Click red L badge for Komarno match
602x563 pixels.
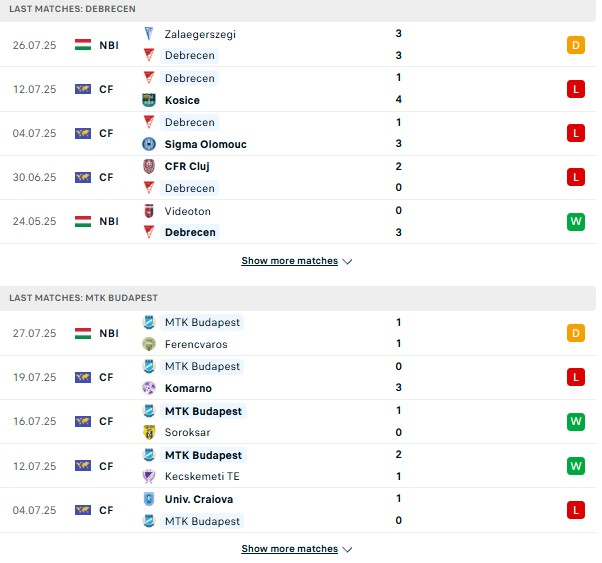coord(576,377)
